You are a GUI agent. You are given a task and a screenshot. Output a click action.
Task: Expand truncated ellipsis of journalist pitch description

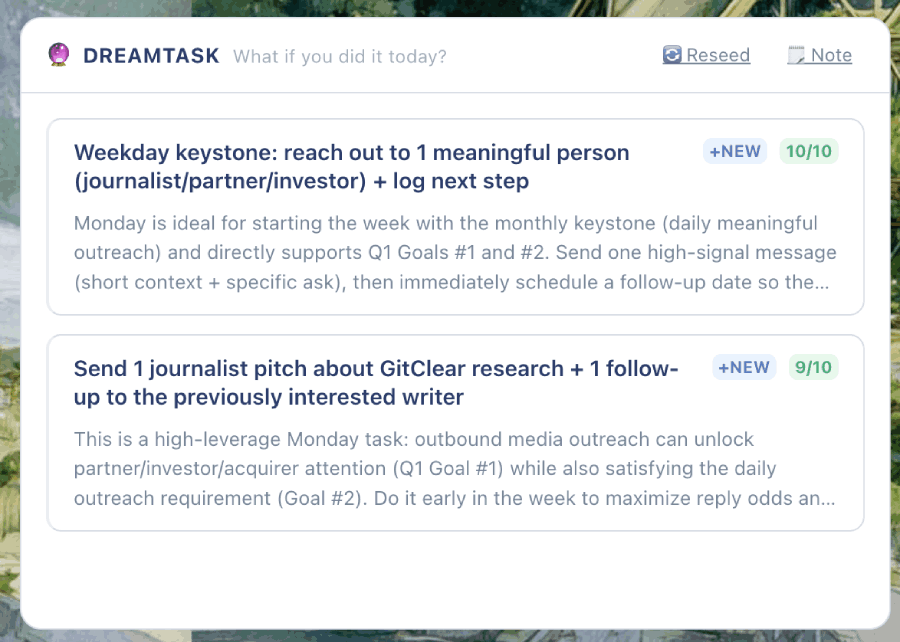(828, 498)
